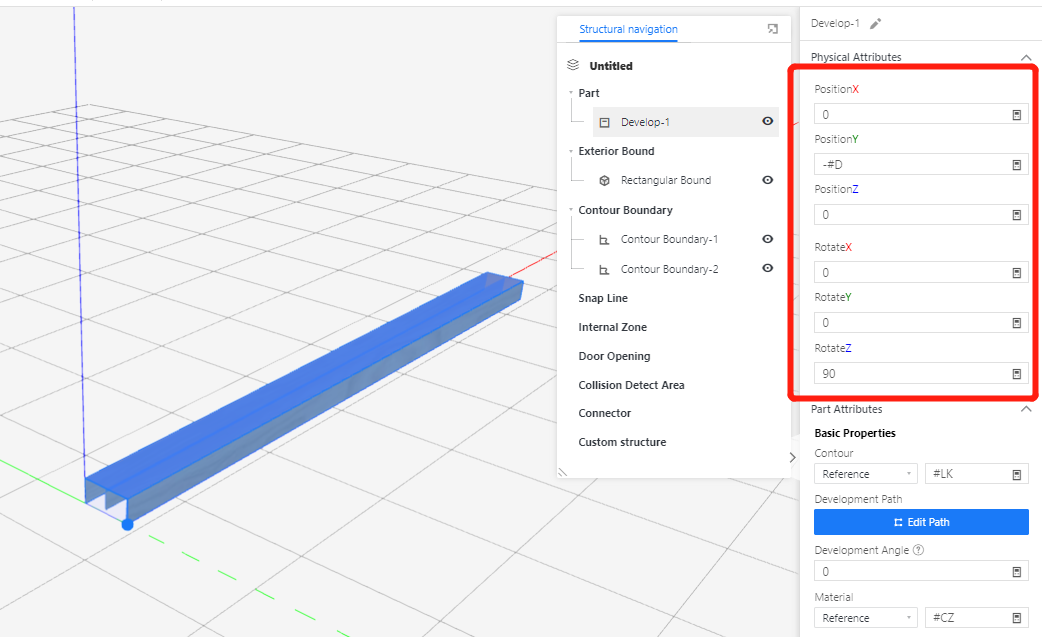1042x638 pixels.
Task: Hide the Develop-1 part with eye icon
Action: [x=767, y=122]
